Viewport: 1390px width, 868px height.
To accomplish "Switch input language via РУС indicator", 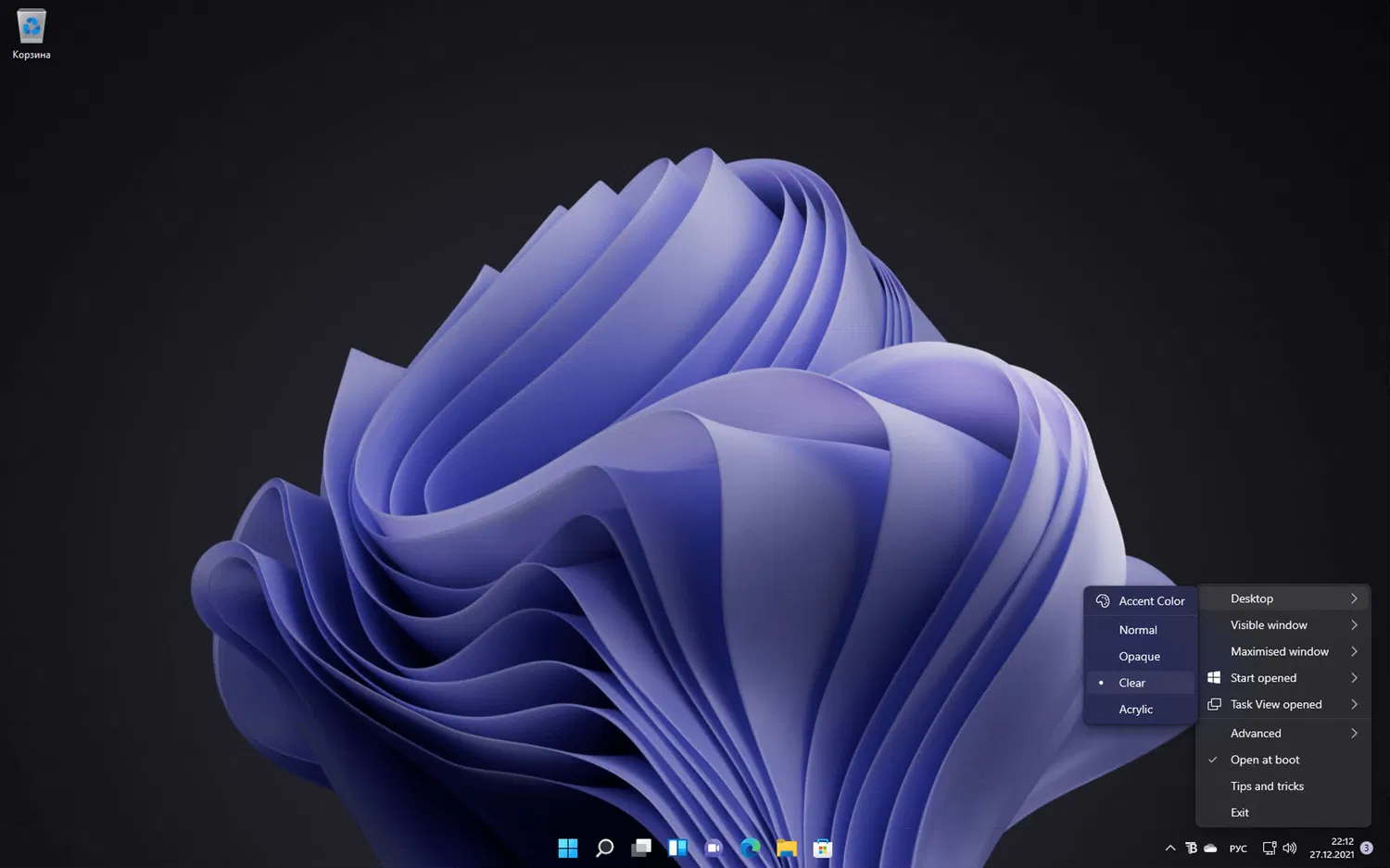I will (x=1238, y=849).
